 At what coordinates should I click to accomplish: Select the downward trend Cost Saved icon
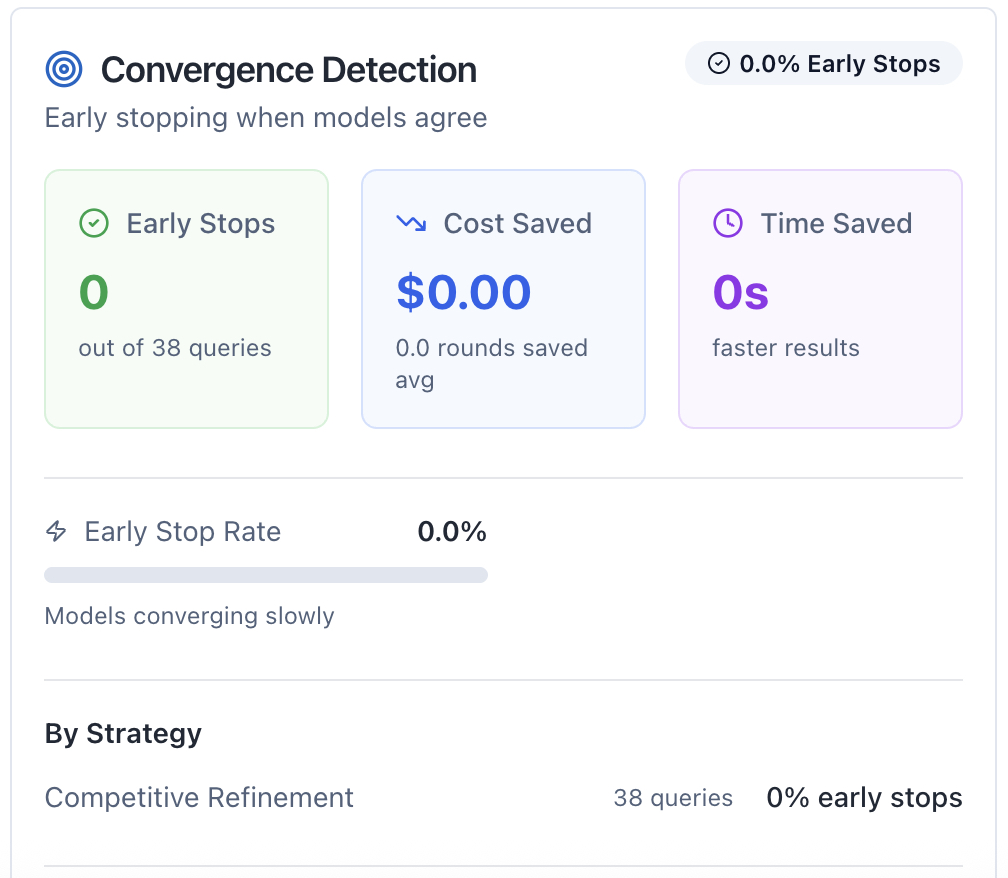click(412, 223)
